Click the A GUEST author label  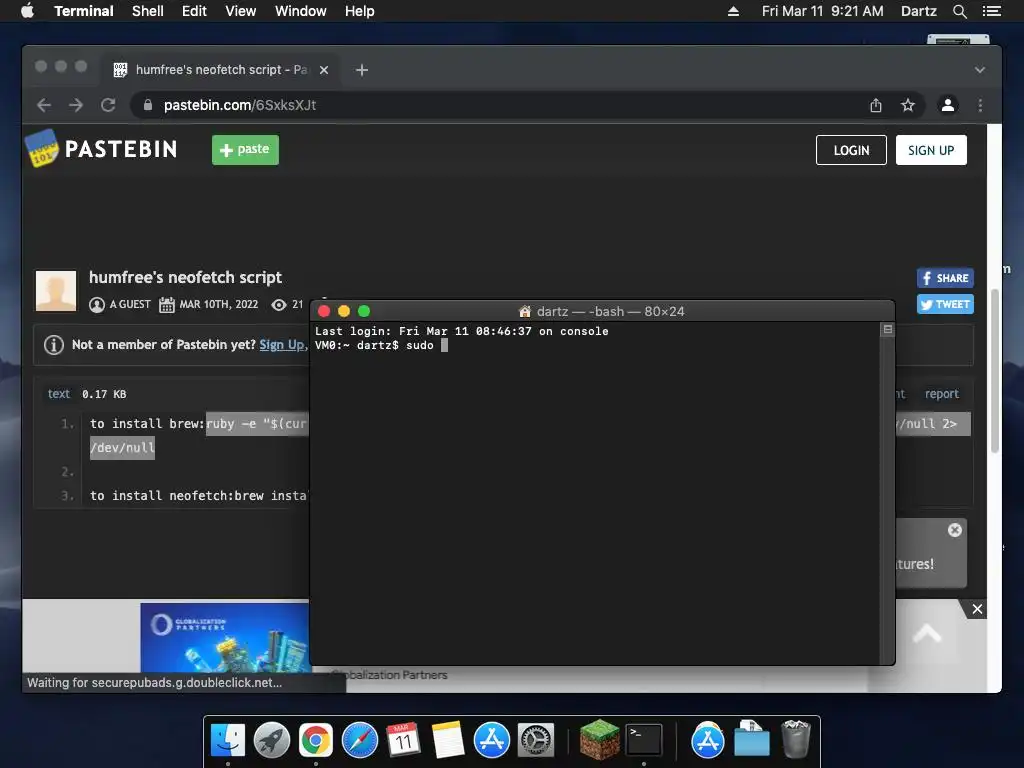(x=130, y=304)
